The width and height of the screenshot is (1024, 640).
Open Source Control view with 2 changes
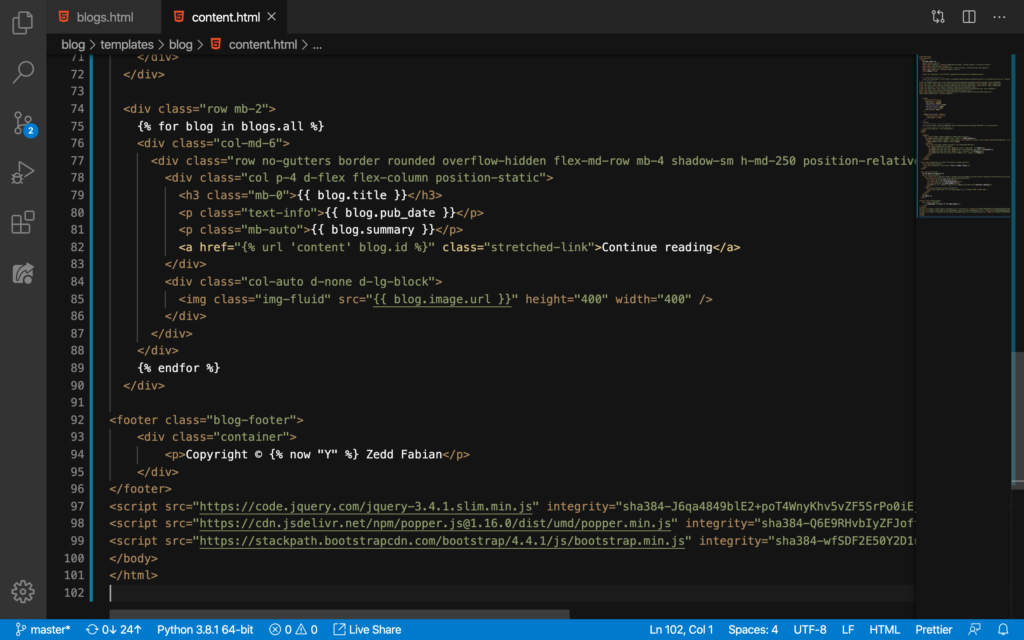pos(24,123)
